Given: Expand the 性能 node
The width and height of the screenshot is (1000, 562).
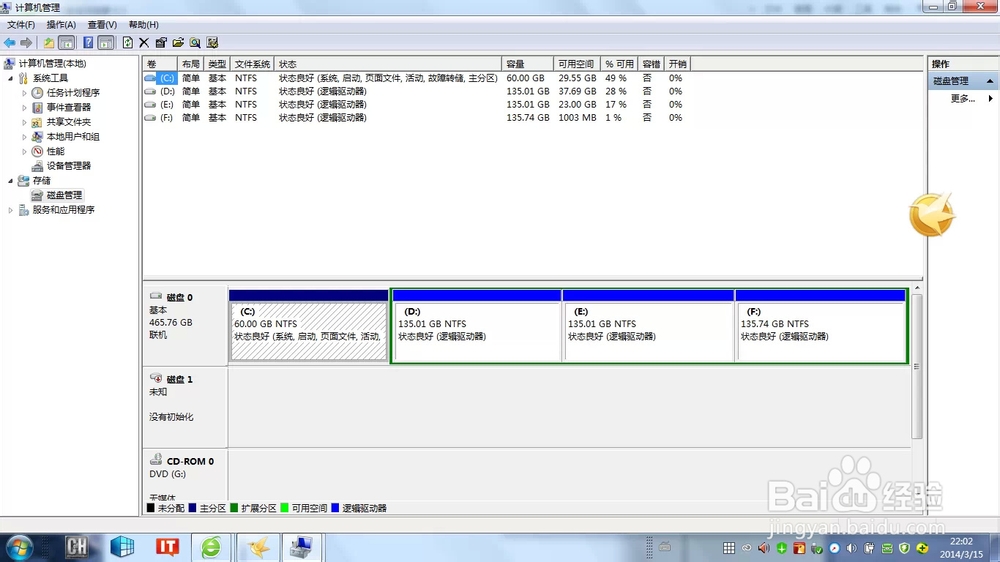Looking at the screenshot, I should coord(24,151).
